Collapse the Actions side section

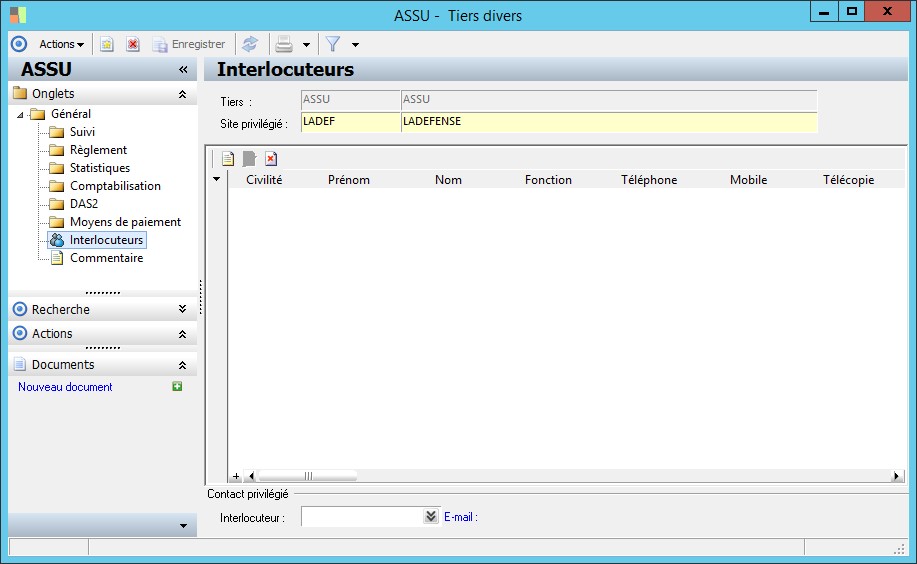182,334
